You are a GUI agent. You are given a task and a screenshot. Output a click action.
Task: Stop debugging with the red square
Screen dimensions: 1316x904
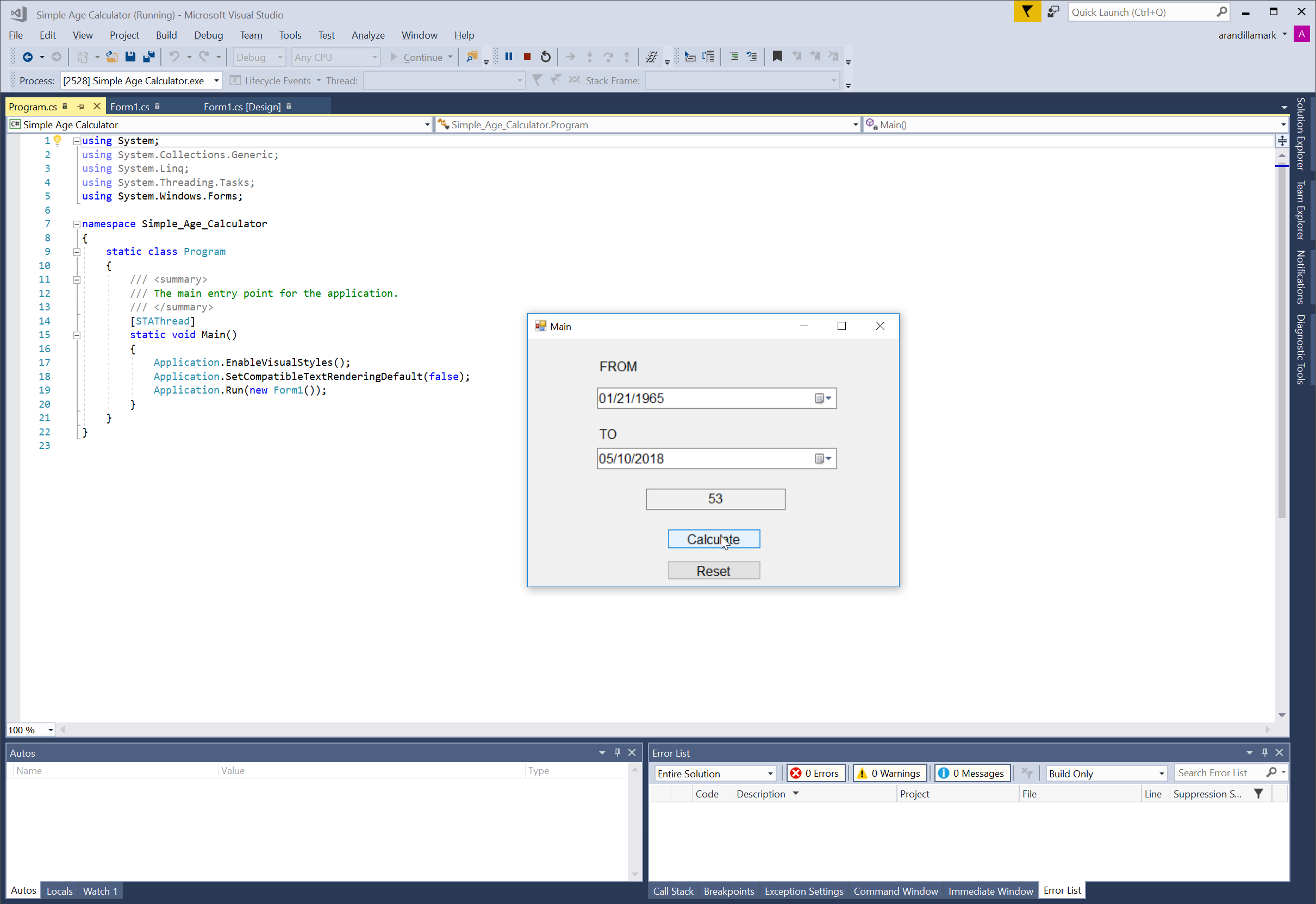pyautogui.click(x=527, y=57)
